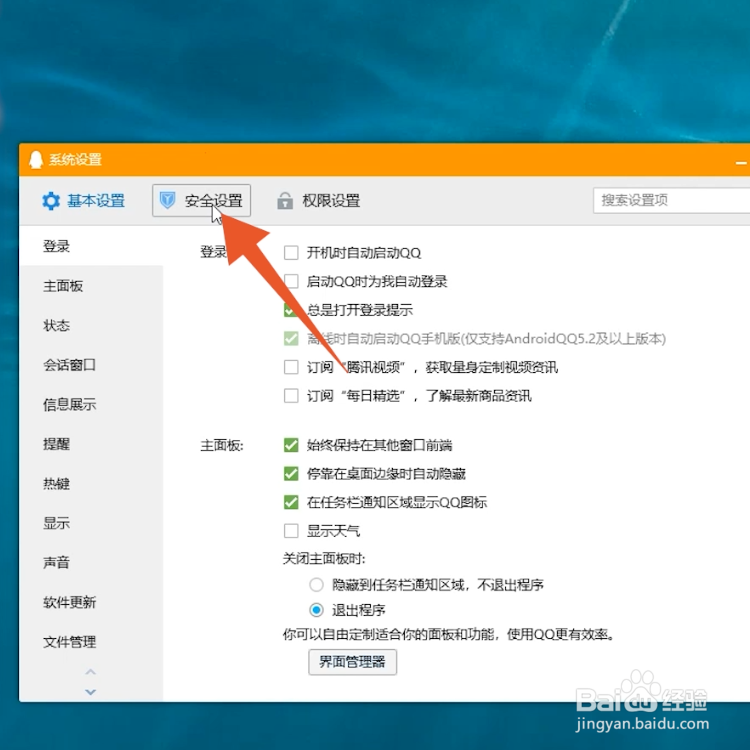Click the QQ penguin icon in title bar
Screen dimensions: 750x750
36,160
